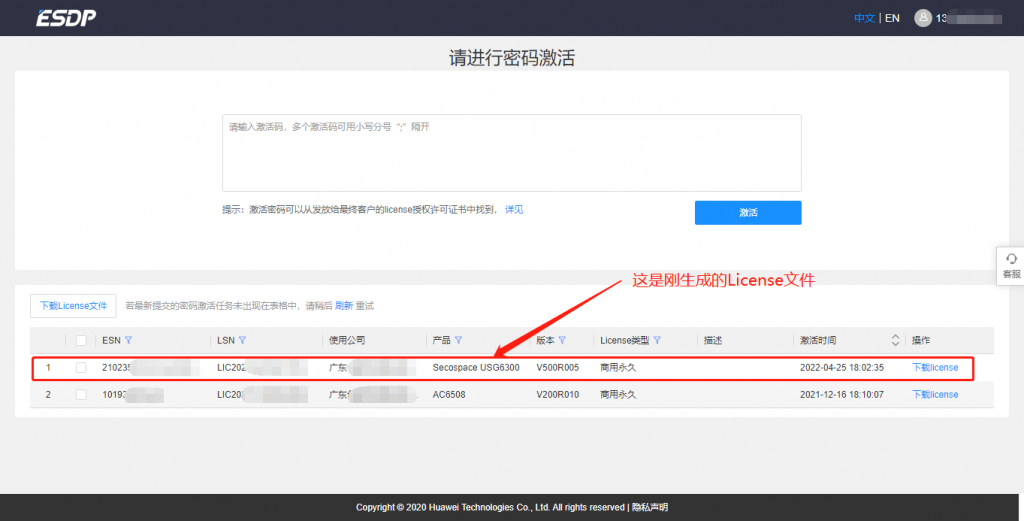The height and width of the screenshot is (521, 1024).
Task: Open the user avatar icon
Action: (x=923, y=18)
